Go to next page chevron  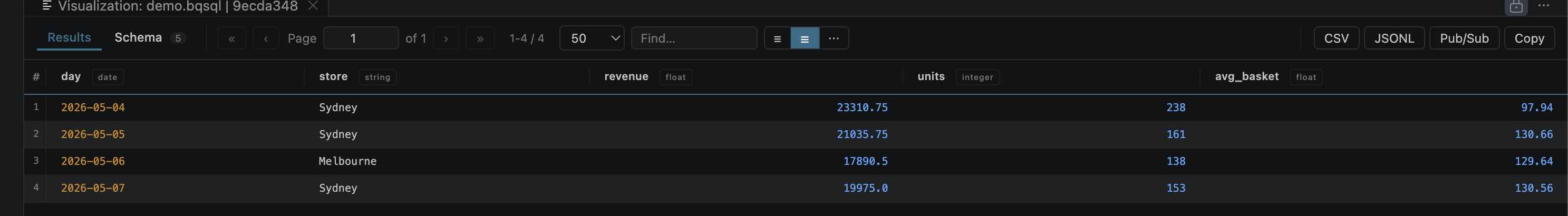tap(446, 38)
